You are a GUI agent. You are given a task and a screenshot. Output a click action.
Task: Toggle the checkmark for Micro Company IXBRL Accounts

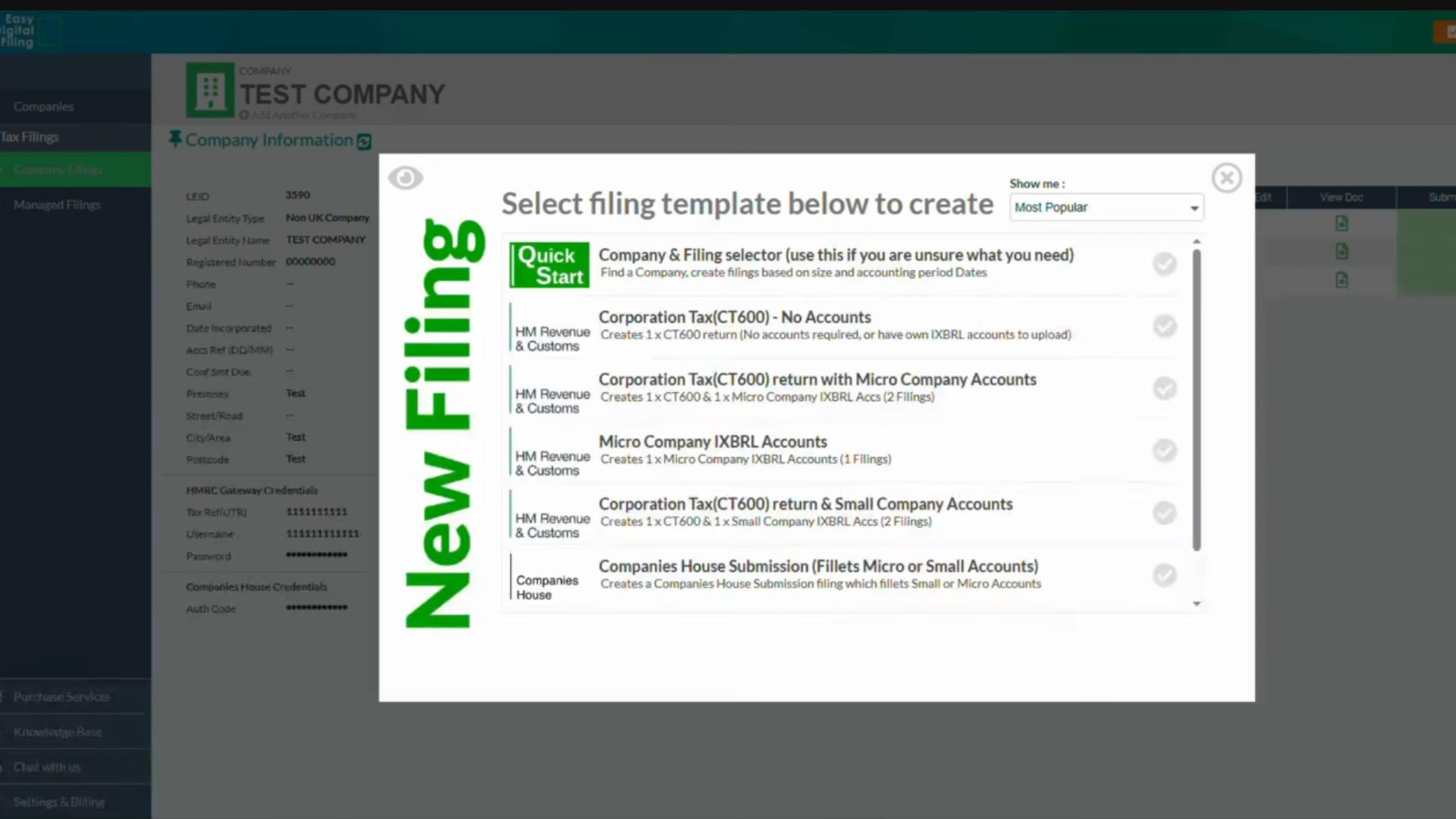point(1165,450)
